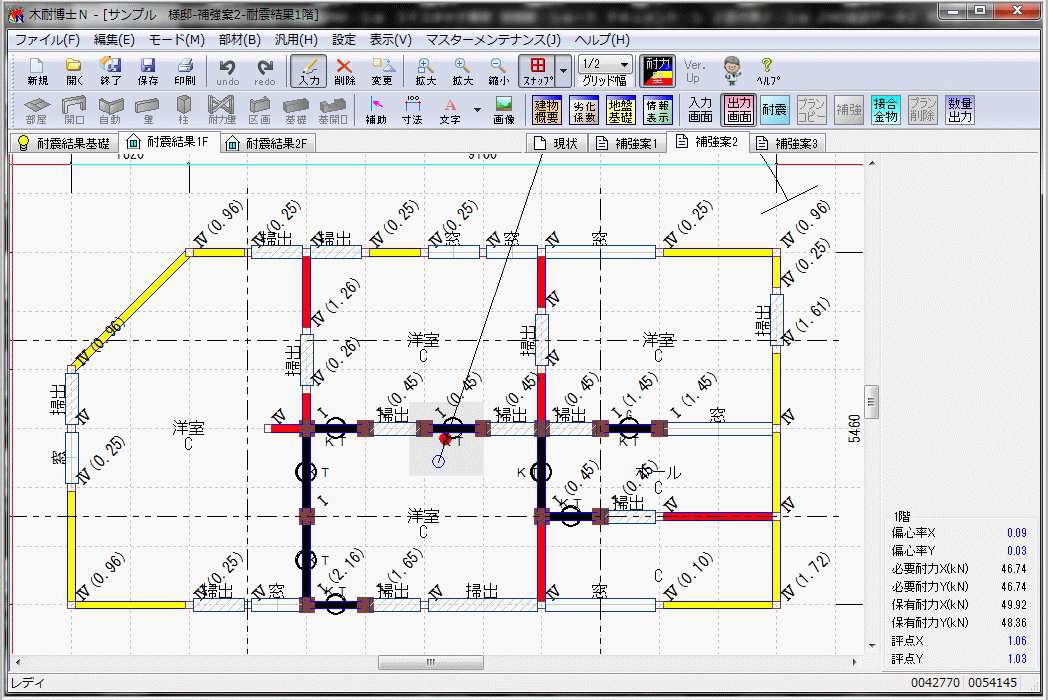
Task: Click the 印刷 (print) icon
Action: coord(185,71)
